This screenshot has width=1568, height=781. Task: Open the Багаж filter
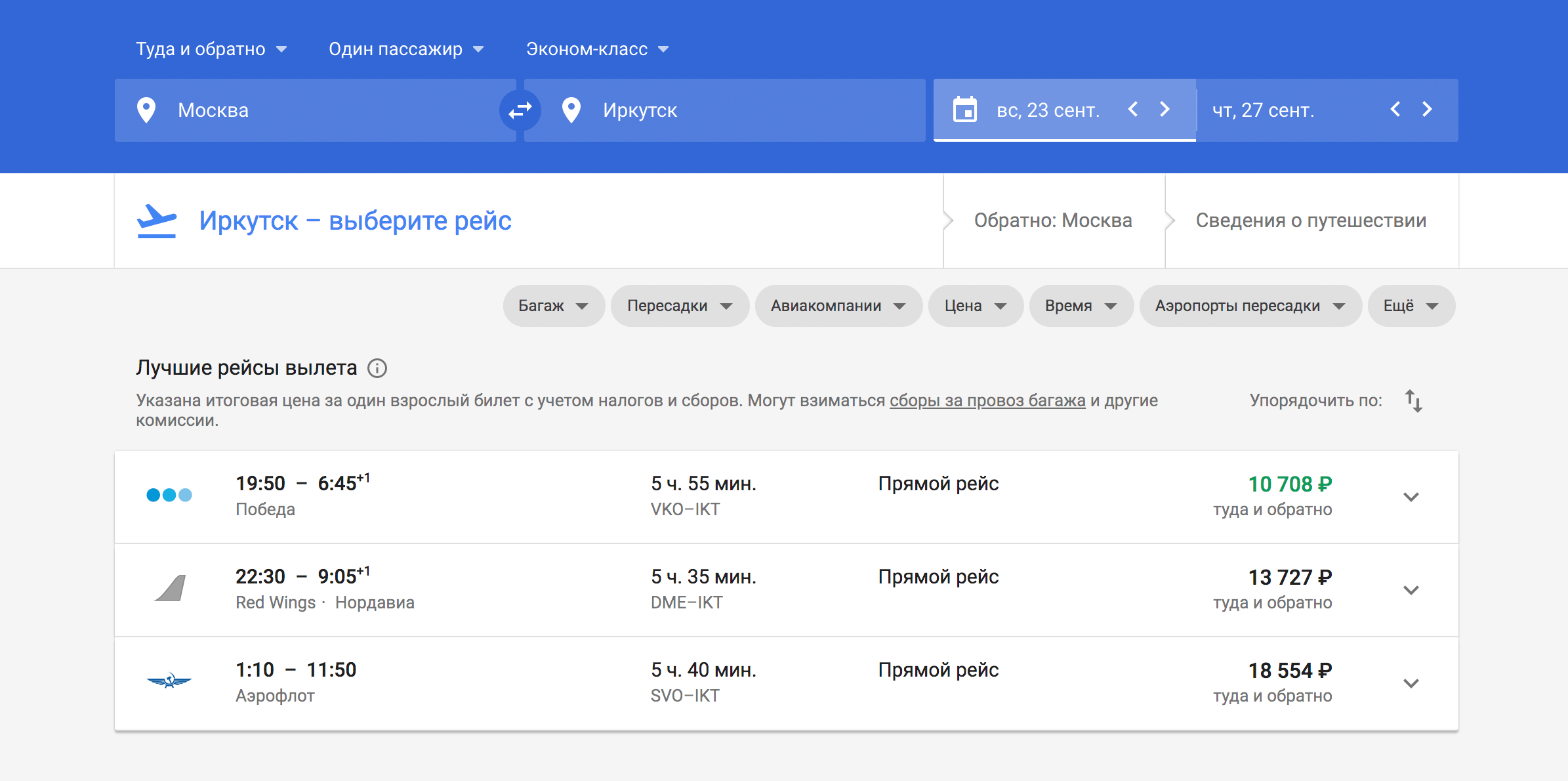[554, 306]
